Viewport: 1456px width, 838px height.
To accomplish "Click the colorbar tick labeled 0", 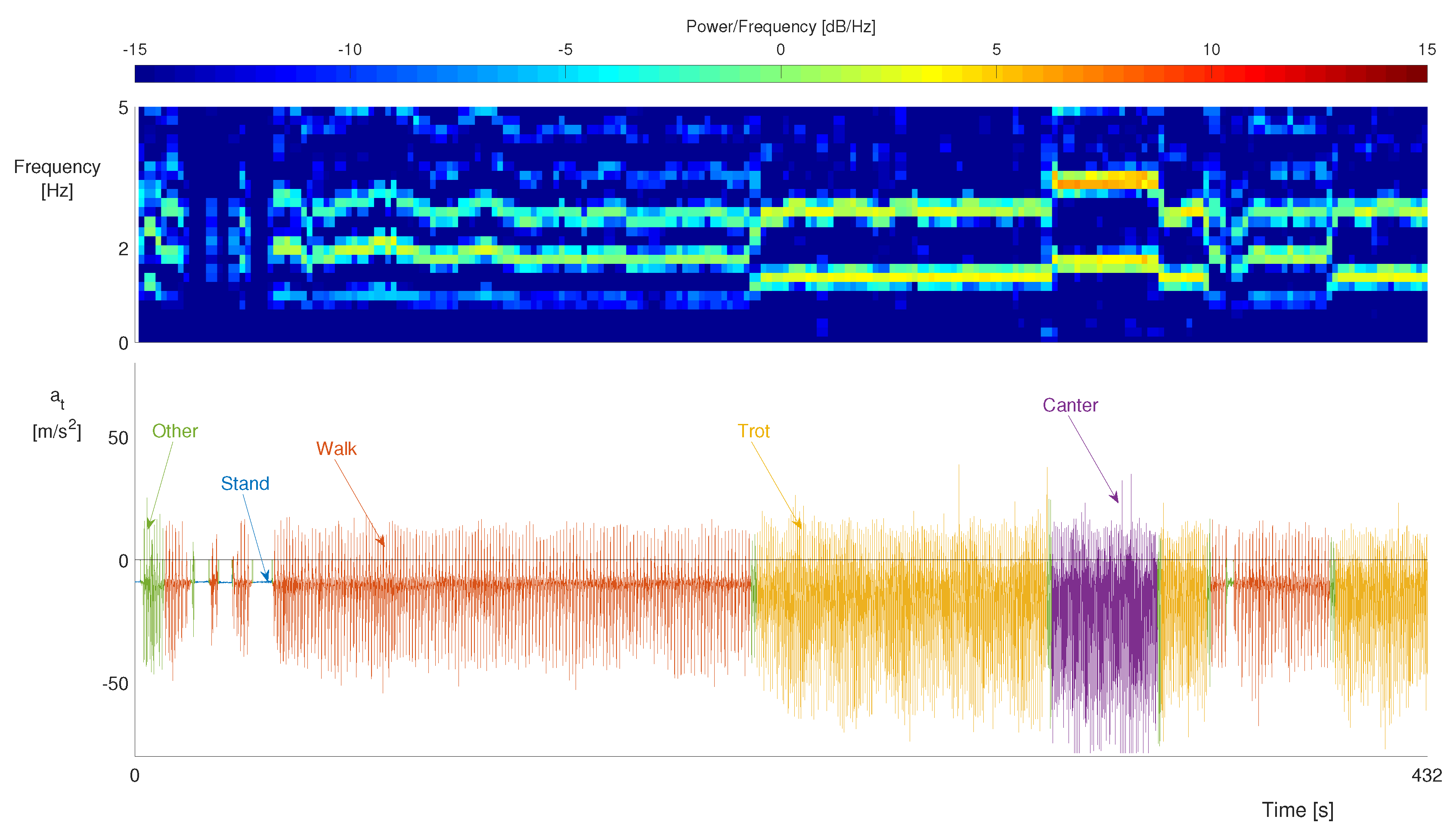I will click(780, 50).
